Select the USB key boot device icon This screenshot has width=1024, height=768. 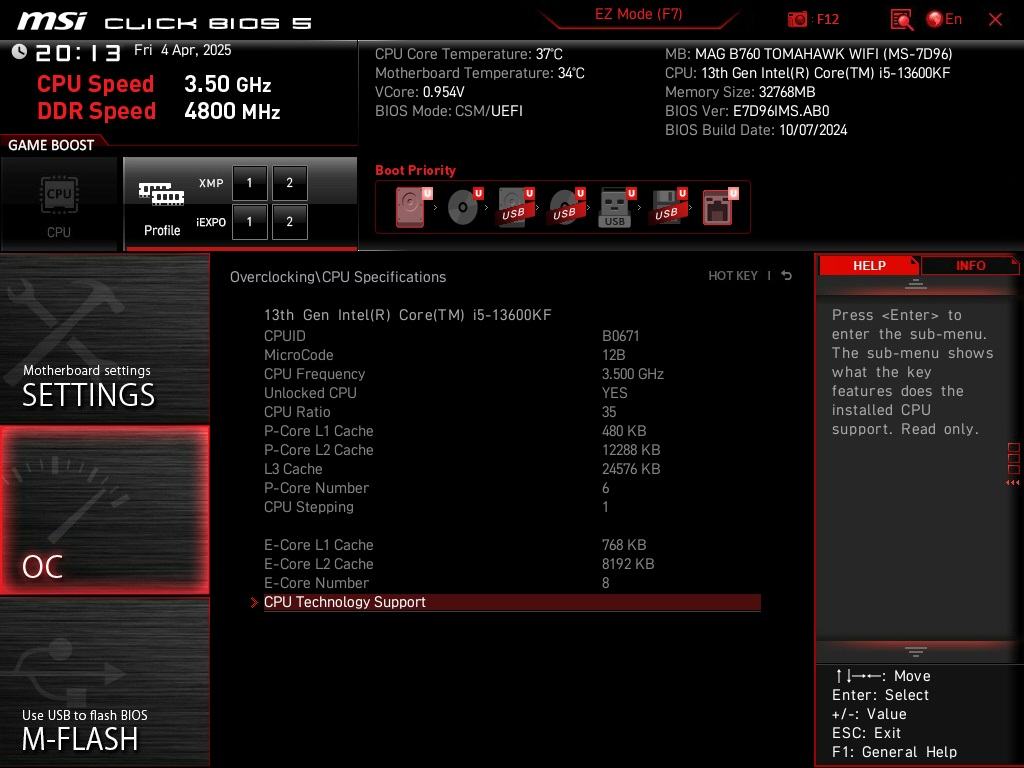pyautogui.click(x=617, y=207)
